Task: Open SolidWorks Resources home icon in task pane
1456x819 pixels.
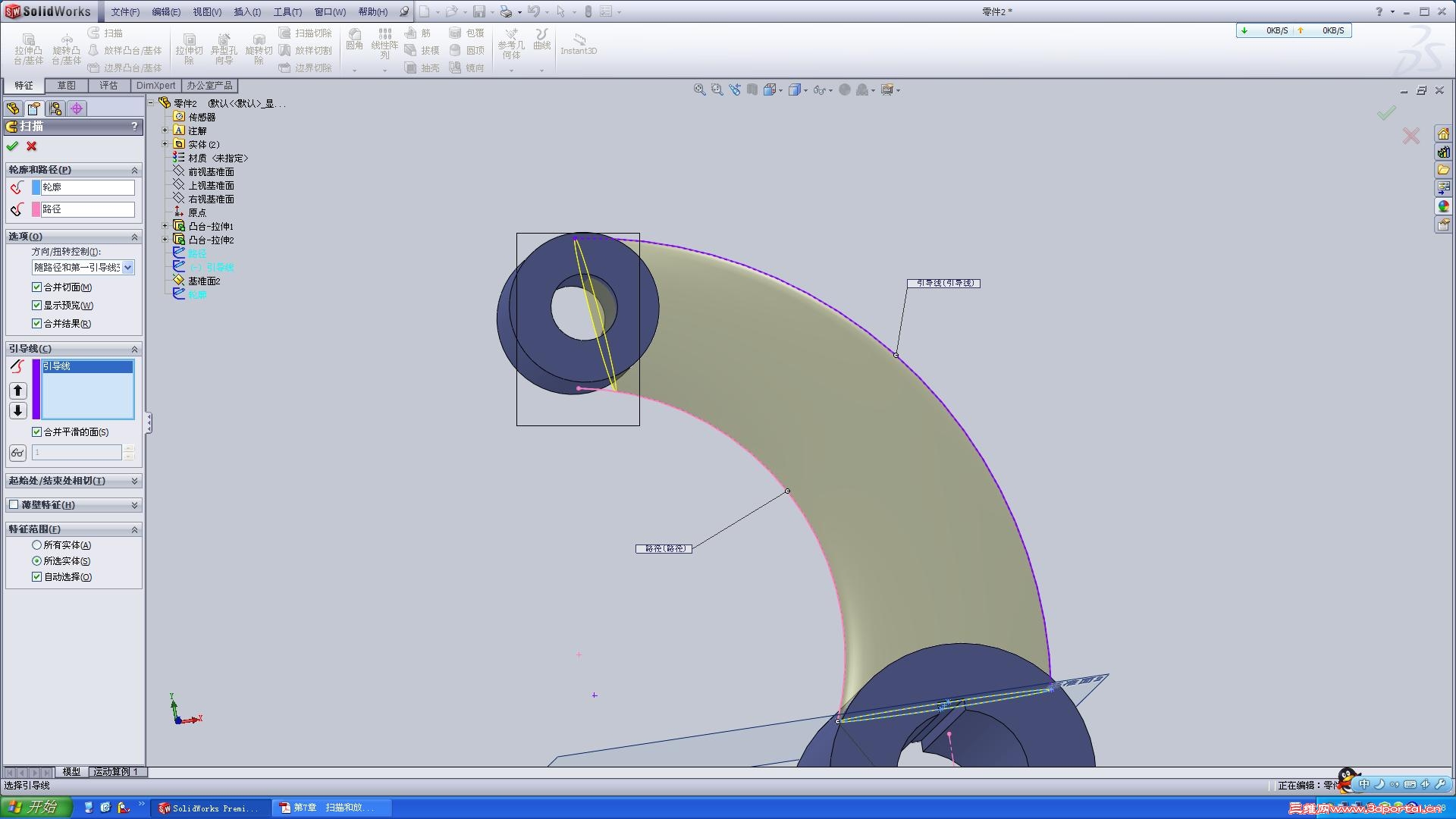Action: click(x=1443, y=134)
